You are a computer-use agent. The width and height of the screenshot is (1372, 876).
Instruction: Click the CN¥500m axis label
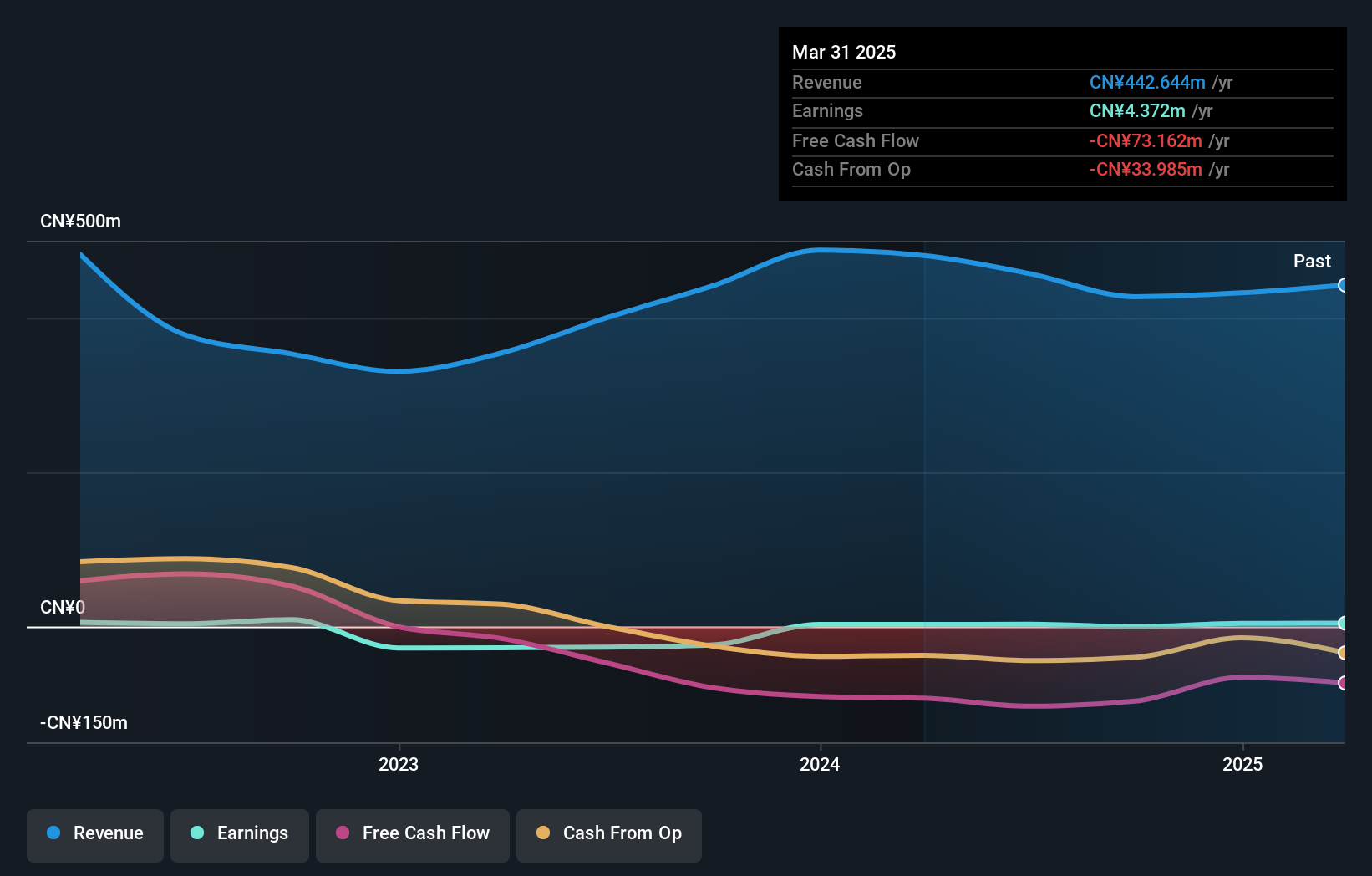(x=80, y=222)
